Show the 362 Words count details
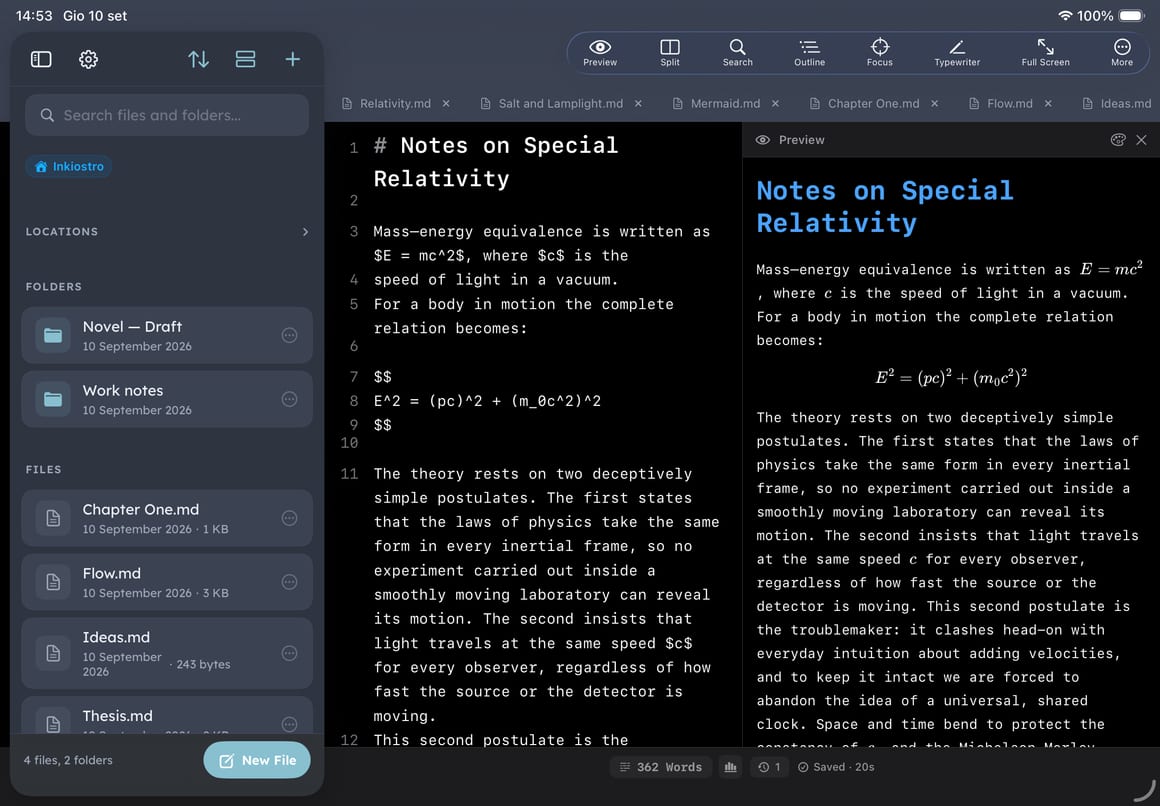 click(661, 767)
